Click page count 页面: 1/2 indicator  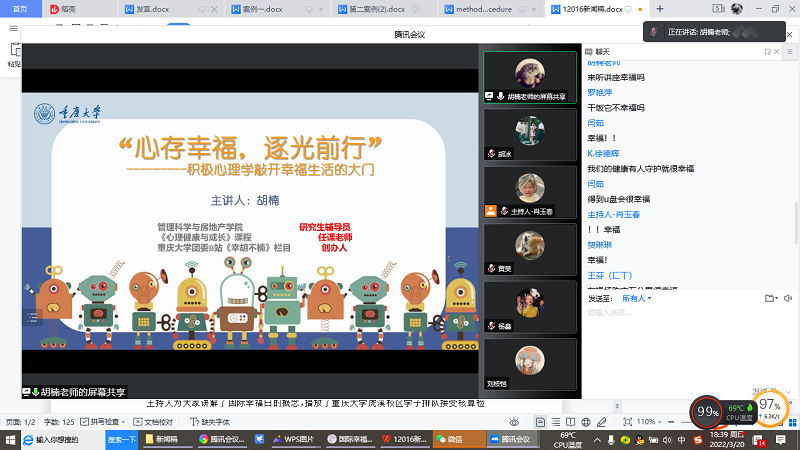[20, 422]
